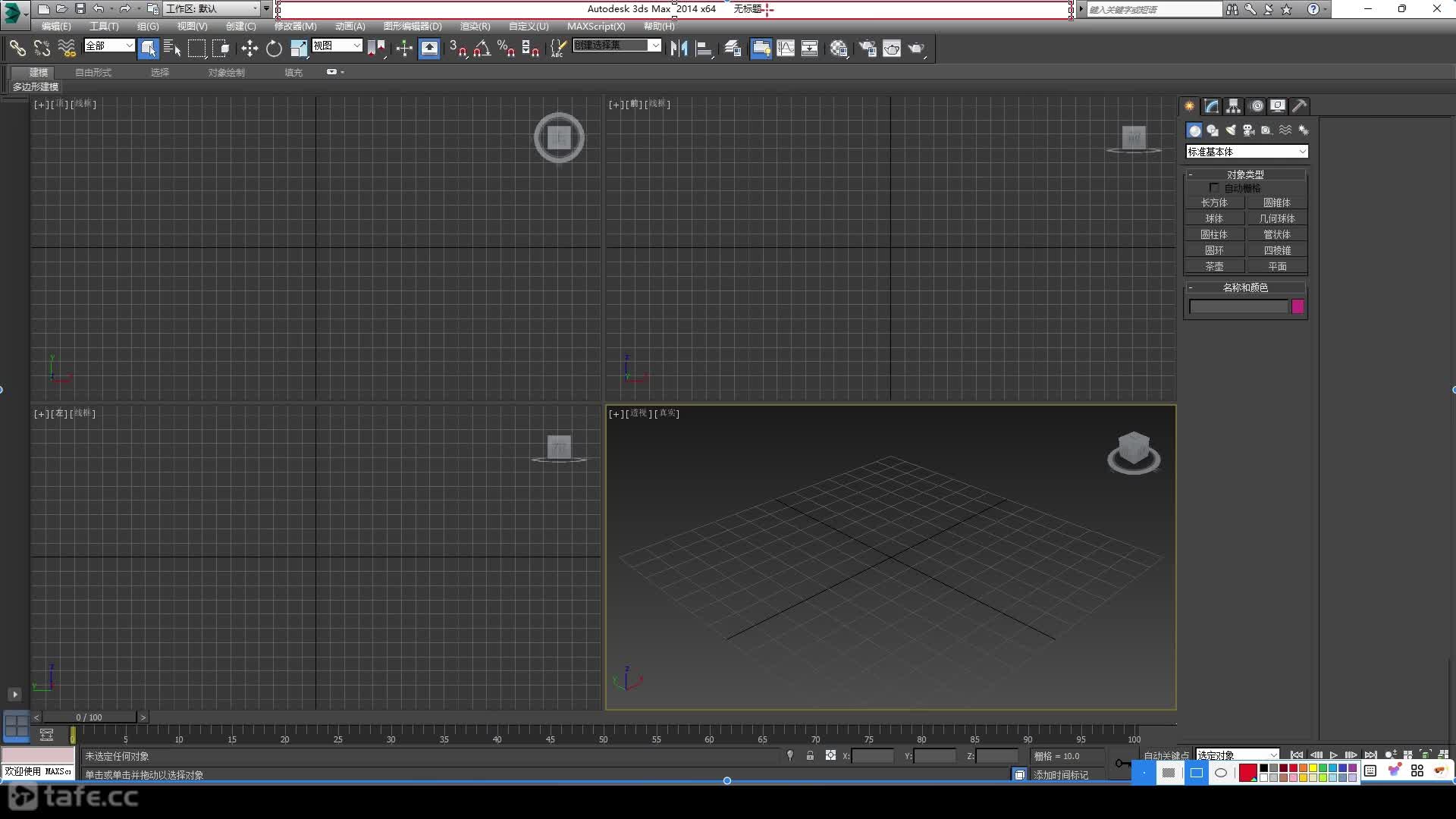Image resolution: width=1456 pixels, height=819 pixels.
Task: Click the object name input field
Action: (1238, 306)
